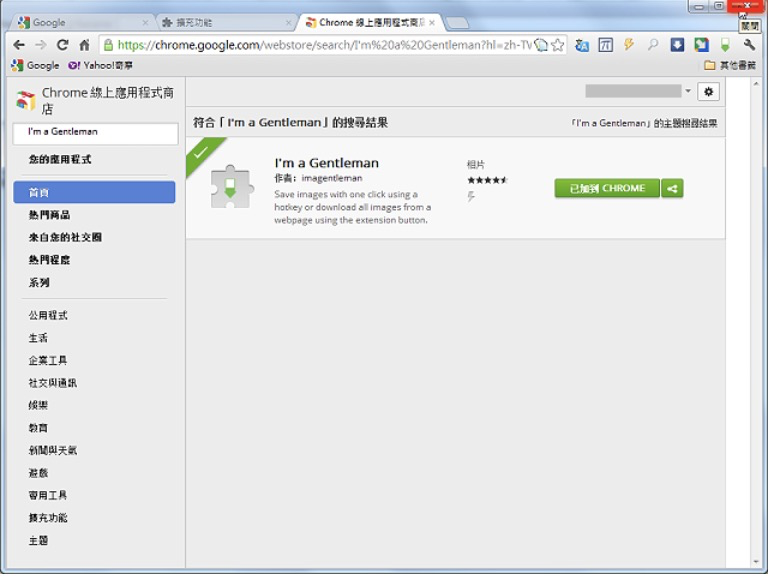Share the extension with the green share button
The width and height of the screenshot is (770, 576).
click(672, 189)
